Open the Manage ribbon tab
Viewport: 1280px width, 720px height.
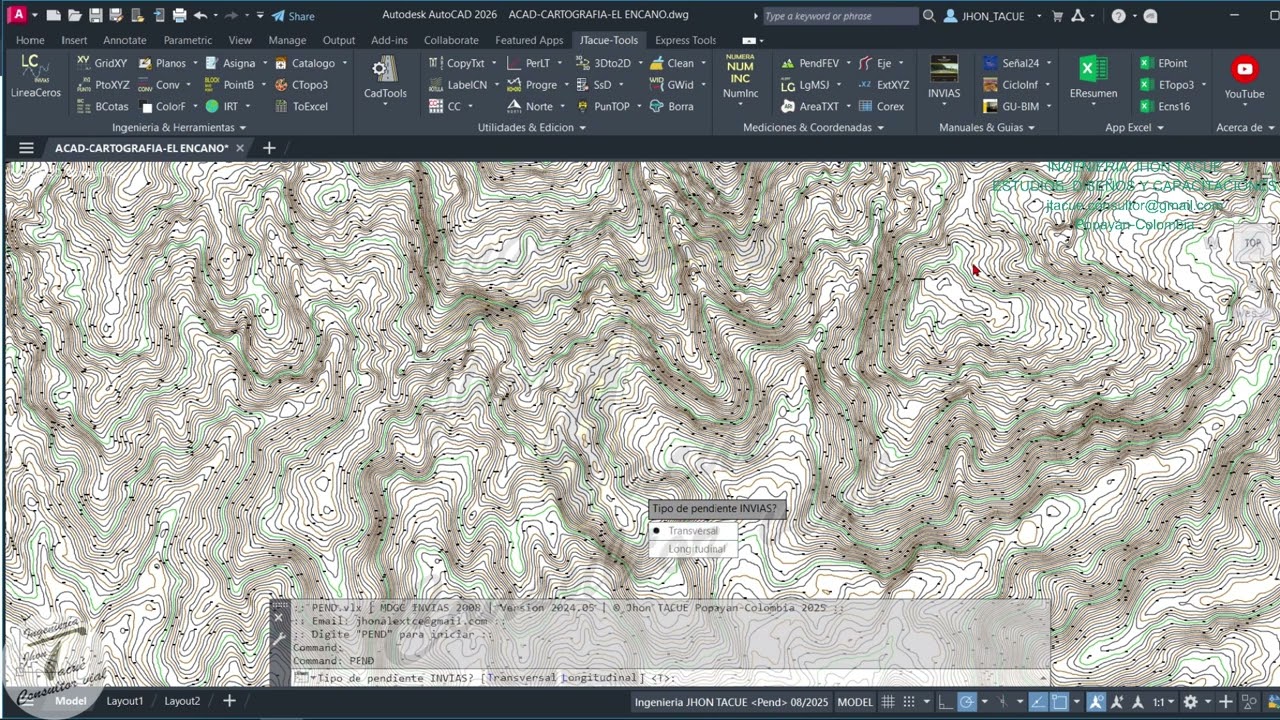[x=287, y=40]
